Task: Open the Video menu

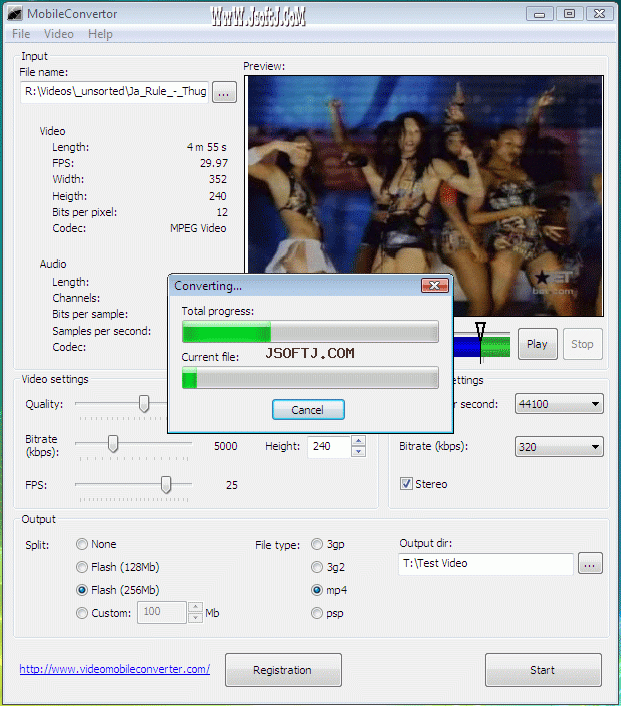Action: tap(59, 34)
